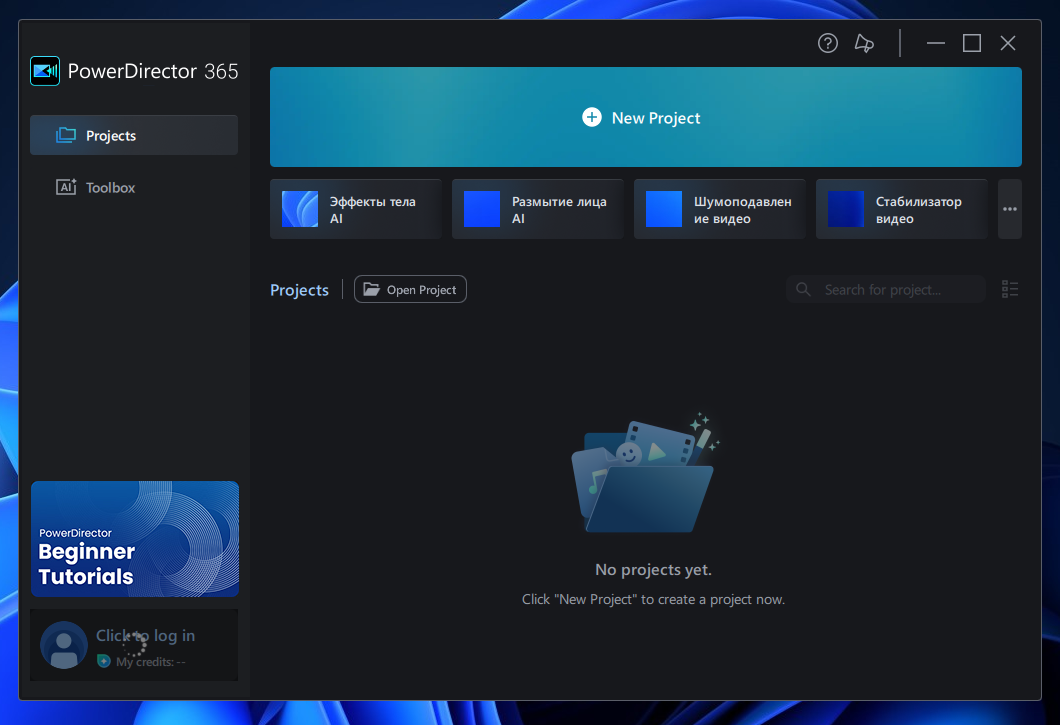
Task: Click the "Click to log in" link
Action: point(146,636)
